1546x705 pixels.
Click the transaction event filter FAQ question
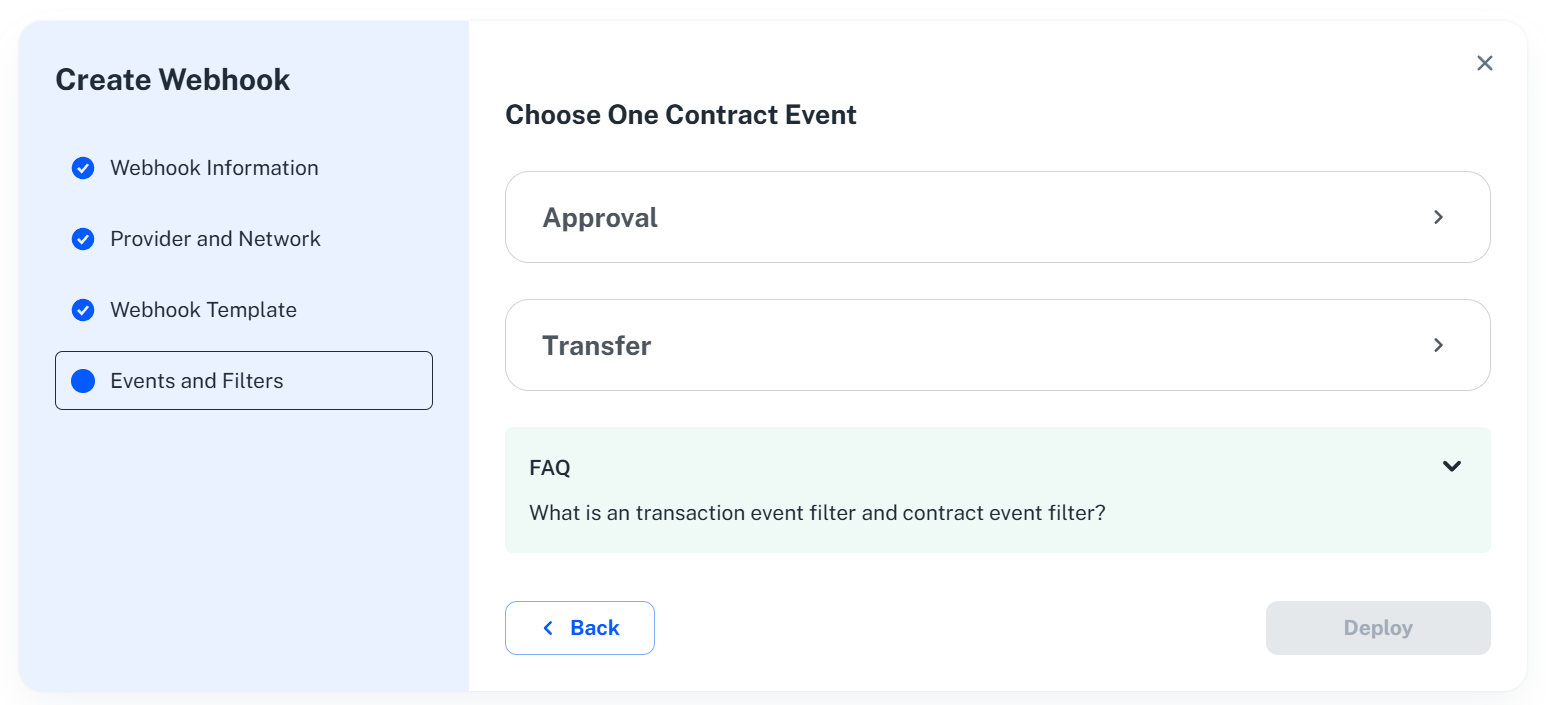coord(817,512)
